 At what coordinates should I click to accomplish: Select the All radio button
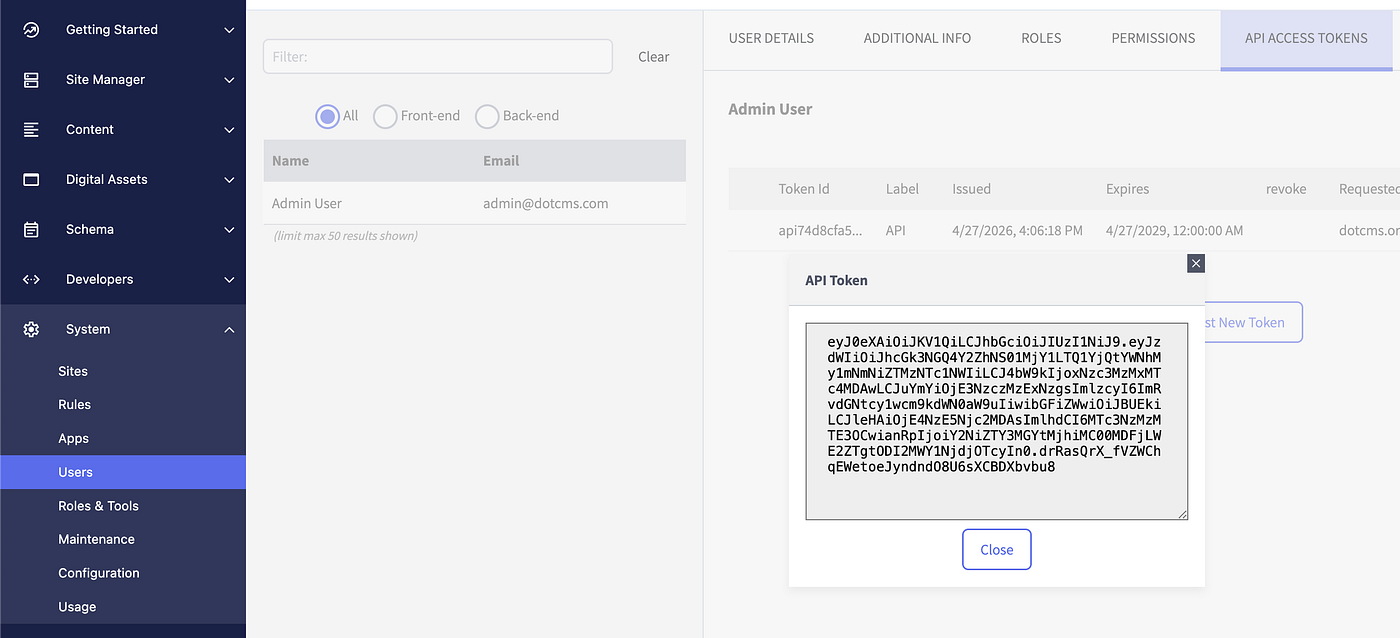[x=327, y=116]
